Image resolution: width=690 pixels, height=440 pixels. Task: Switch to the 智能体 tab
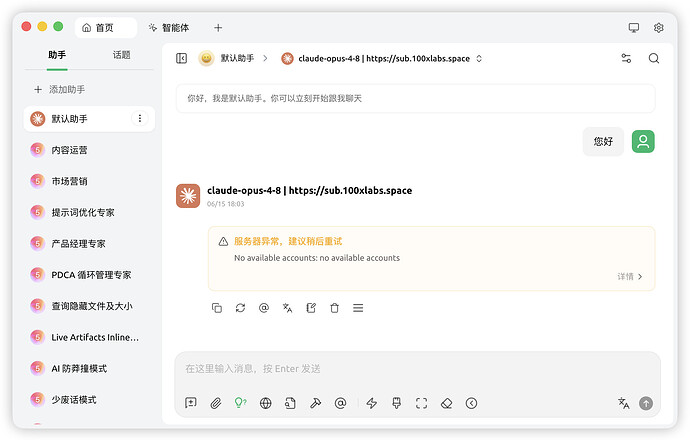coord(169,28)
